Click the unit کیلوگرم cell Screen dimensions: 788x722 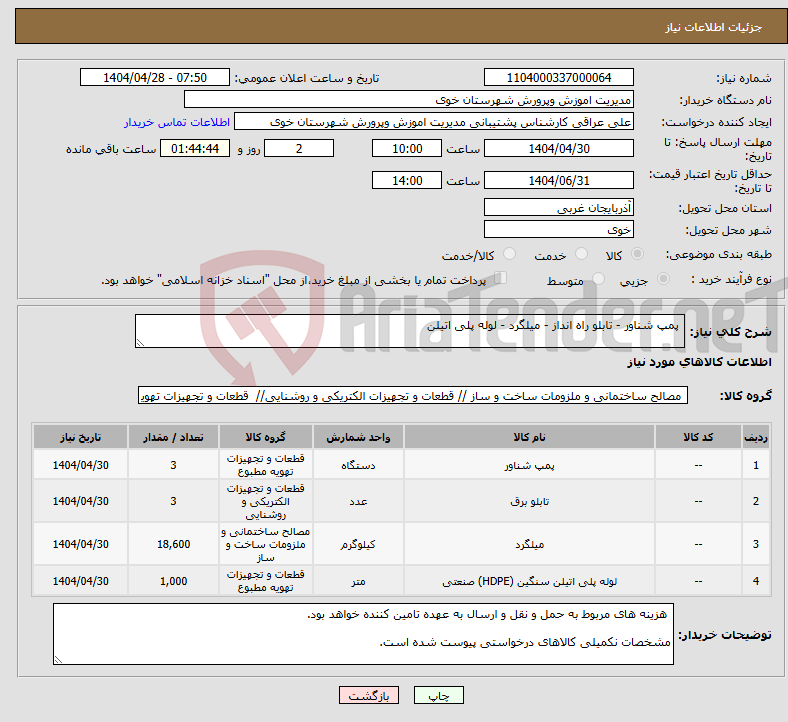[358, 544]
